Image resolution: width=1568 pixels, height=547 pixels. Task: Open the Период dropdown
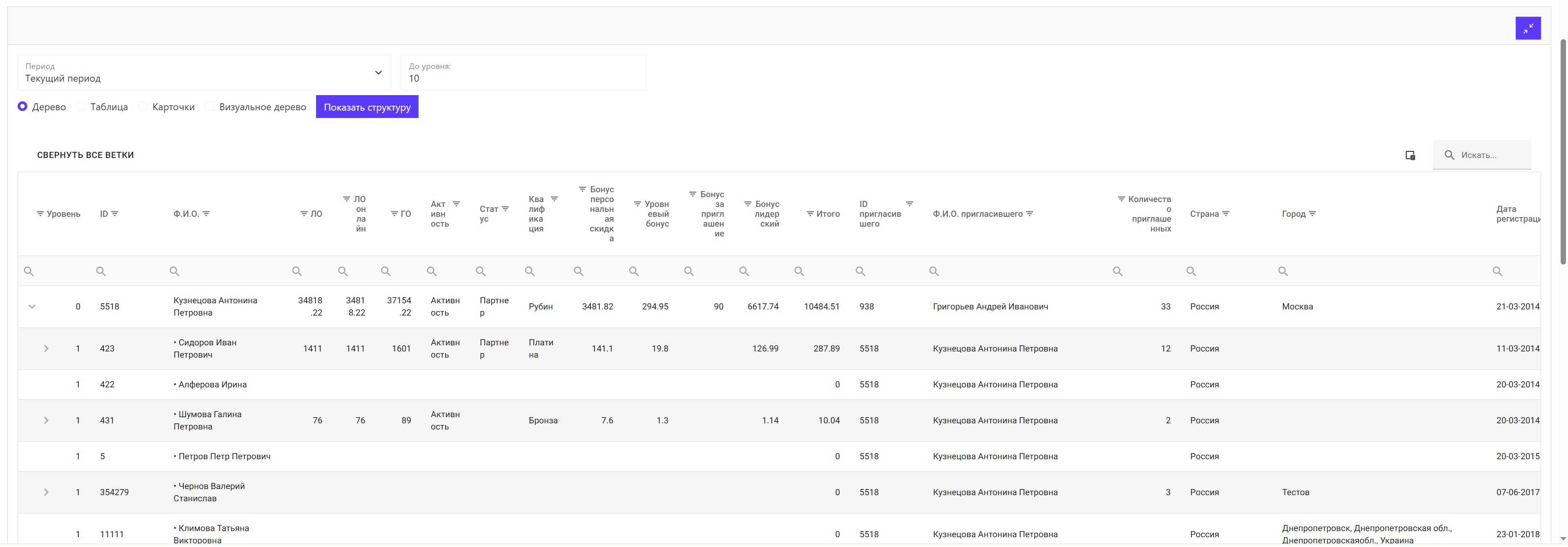click(x=204, y=72)
